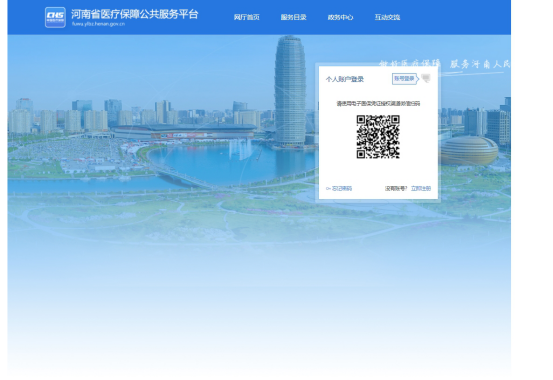The image size is (553, 380).
Task: Click the scan instruction text above QR code
Action: [378, 103]
